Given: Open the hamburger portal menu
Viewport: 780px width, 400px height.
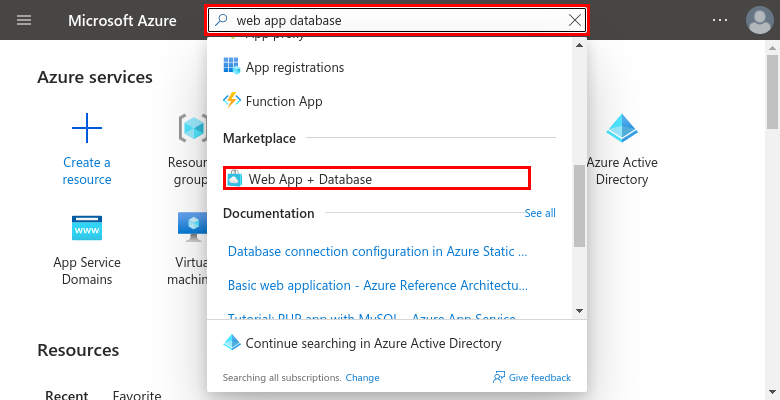Looking at the screenshot, I should click(x=24, y=20).
